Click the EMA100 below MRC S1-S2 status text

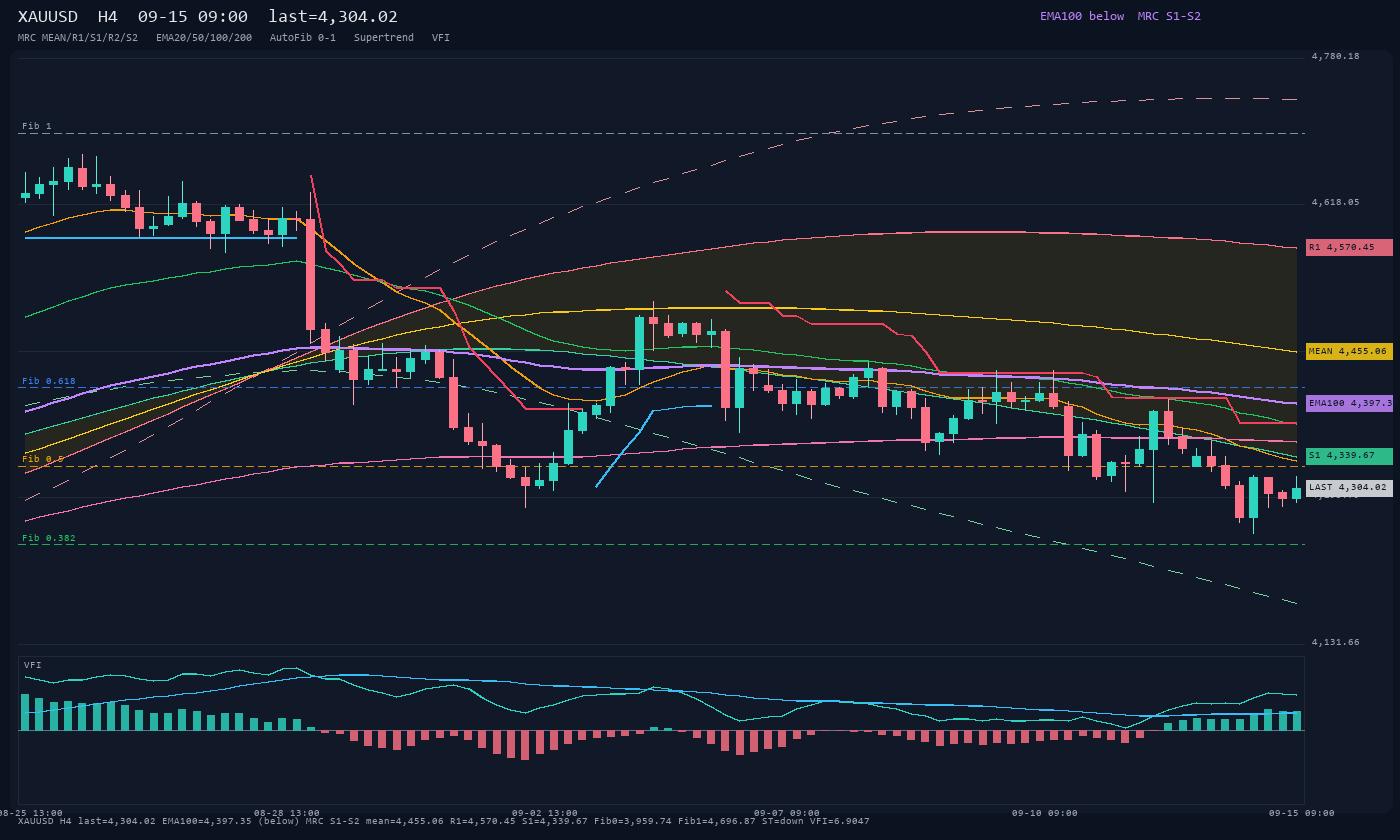click(1120, 16)
